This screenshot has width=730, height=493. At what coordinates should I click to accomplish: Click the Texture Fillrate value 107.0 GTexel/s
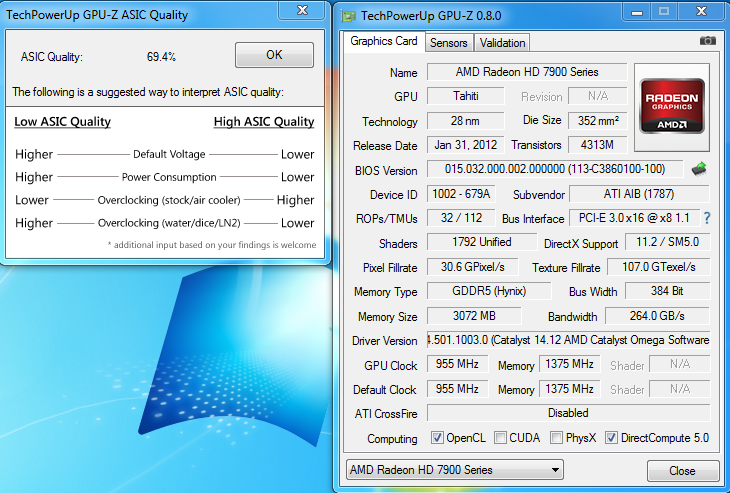pos(659,267)
